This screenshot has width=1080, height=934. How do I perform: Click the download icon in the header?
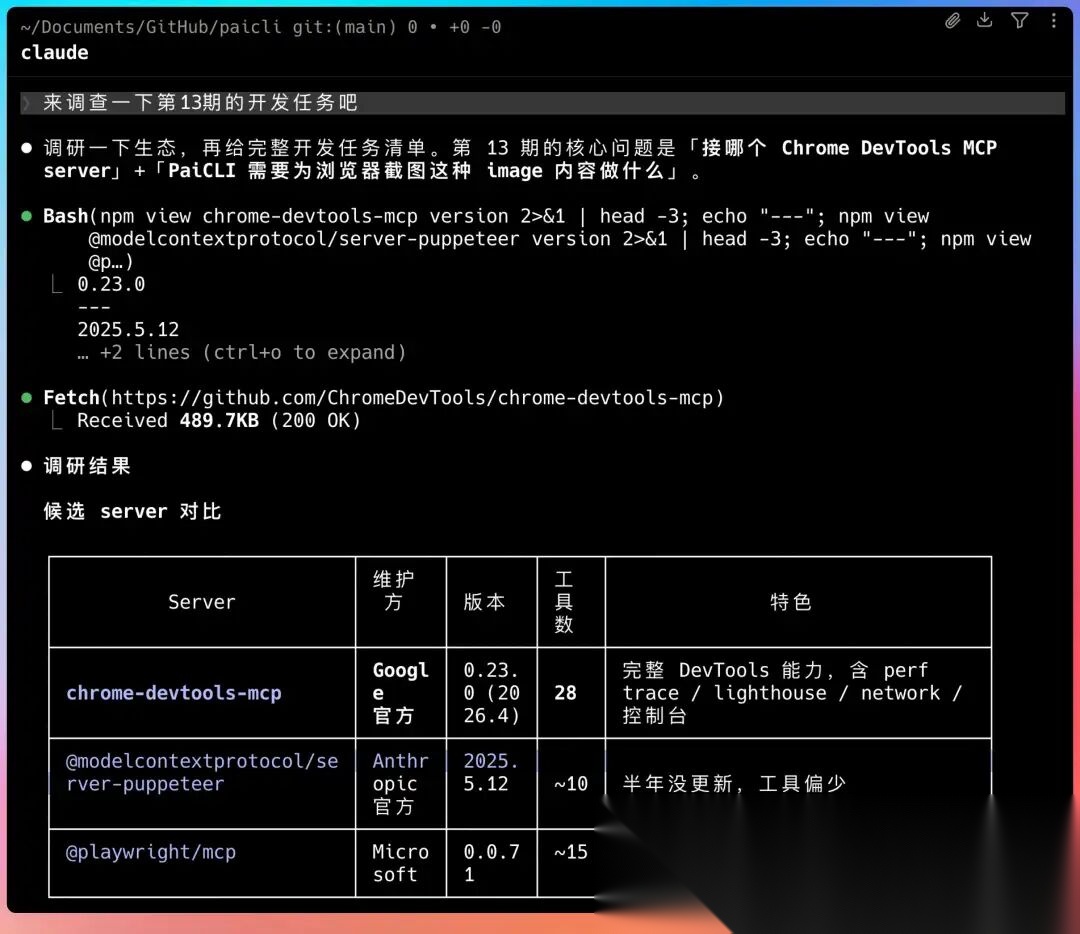click(x=985, y=20)
